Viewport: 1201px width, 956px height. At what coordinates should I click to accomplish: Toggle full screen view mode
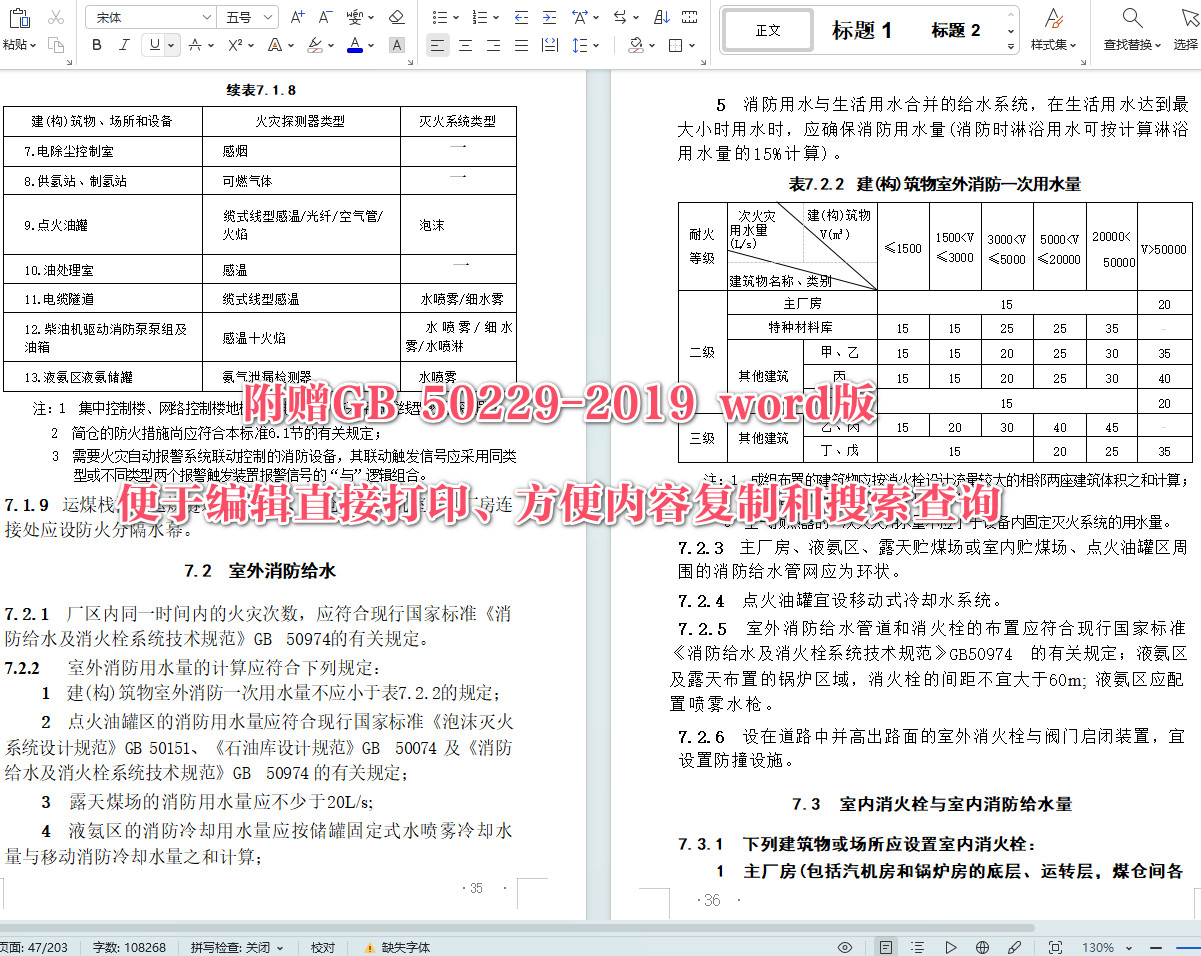coord(1056,946)
